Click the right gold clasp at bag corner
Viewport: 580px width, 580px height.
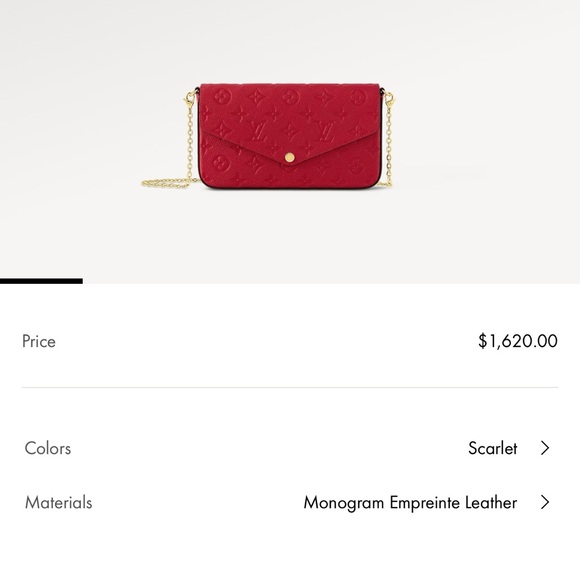(389, 98)
